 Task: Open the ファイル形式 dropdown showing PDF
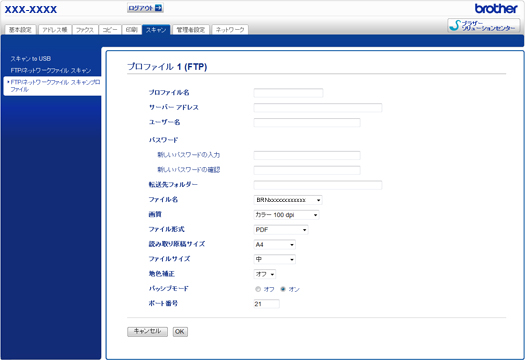[x=281, y=230]
